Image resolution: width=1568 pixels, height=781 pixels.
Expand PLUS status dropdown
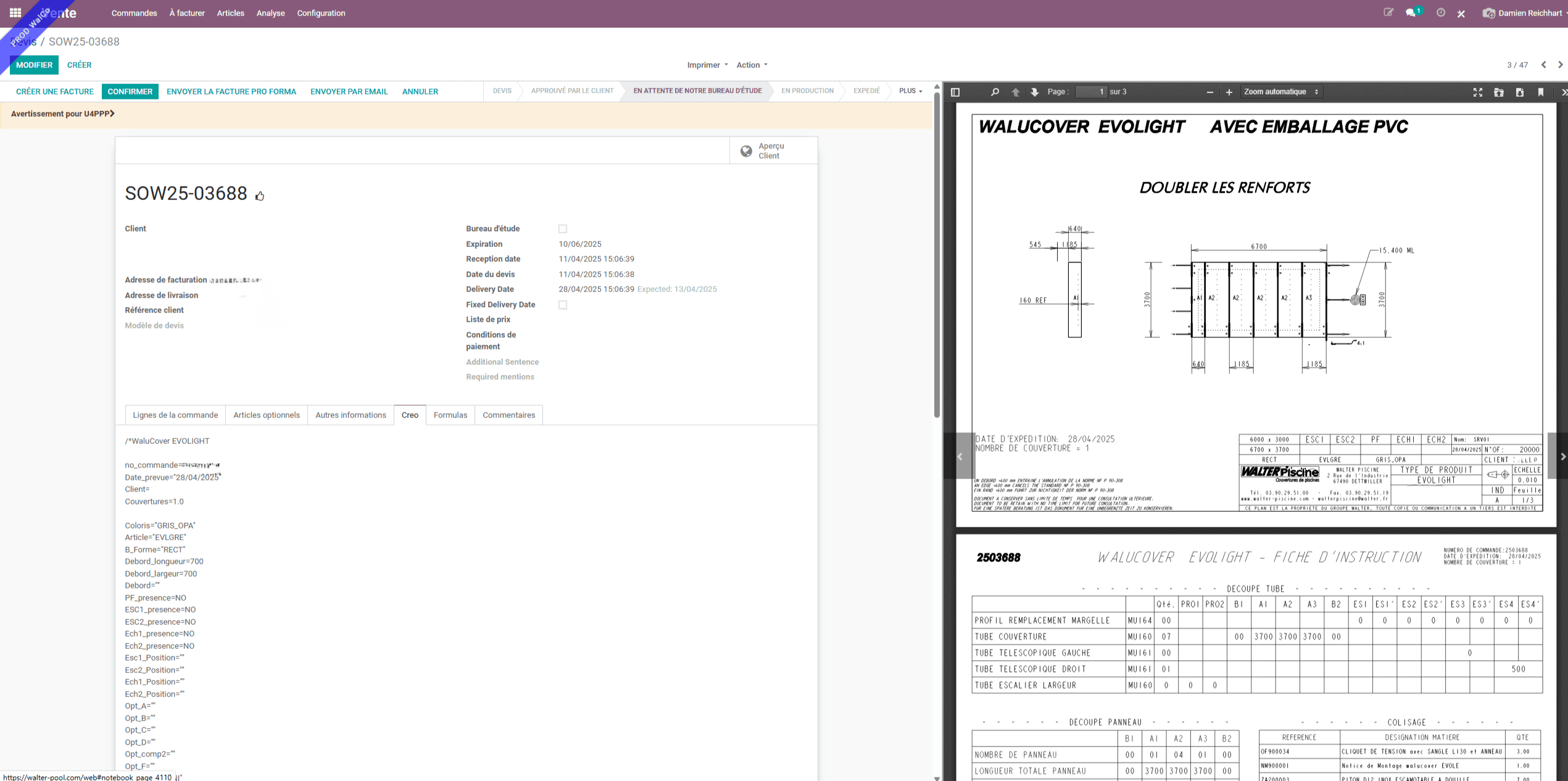910,91
